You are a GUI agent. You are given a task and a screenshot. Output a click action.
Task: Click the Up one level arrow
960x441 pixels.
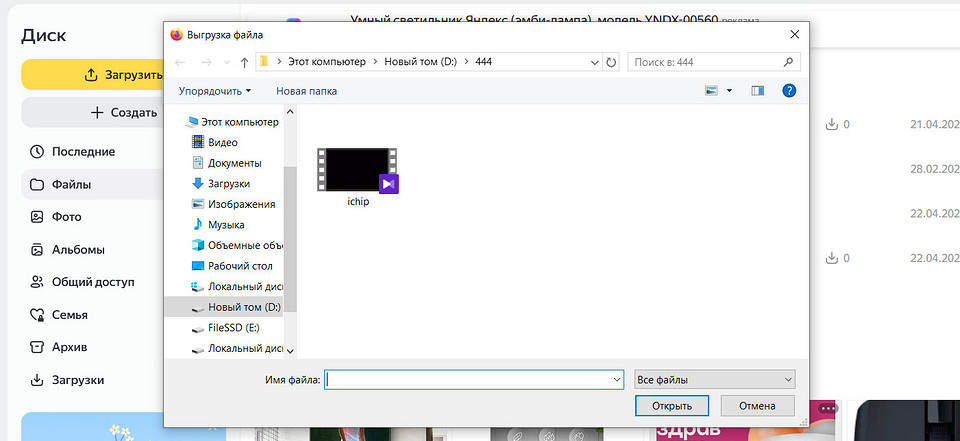[244, 62]
